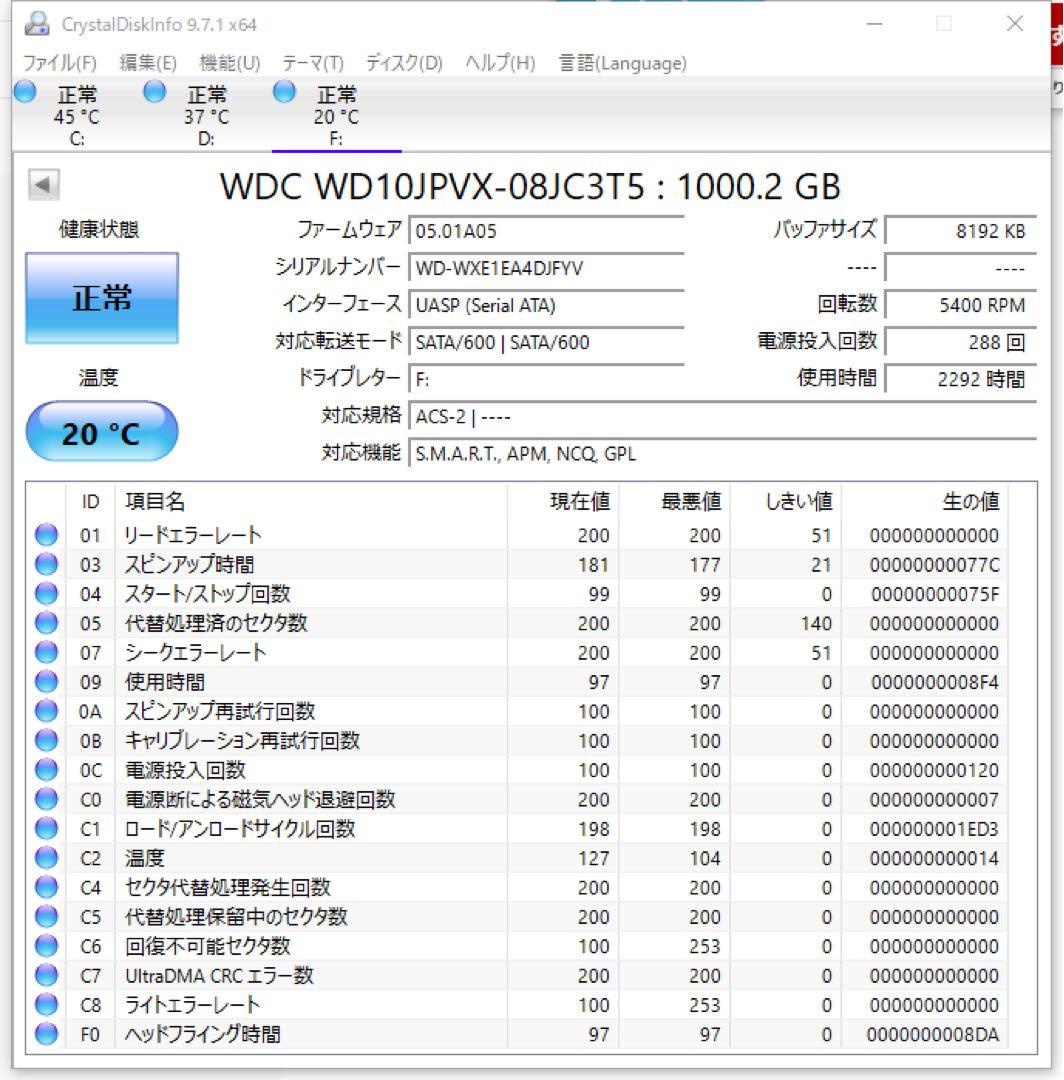Click the 20 °C temperature button
The width and height of the screenshot is (1064, 1080).
(x=101, y=433)
